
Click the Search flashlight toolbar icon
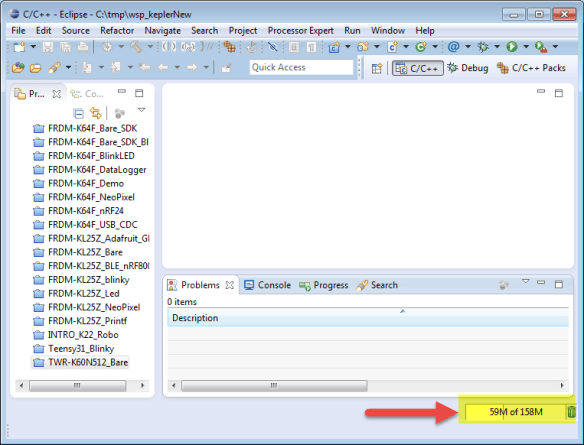pos(54,68)
